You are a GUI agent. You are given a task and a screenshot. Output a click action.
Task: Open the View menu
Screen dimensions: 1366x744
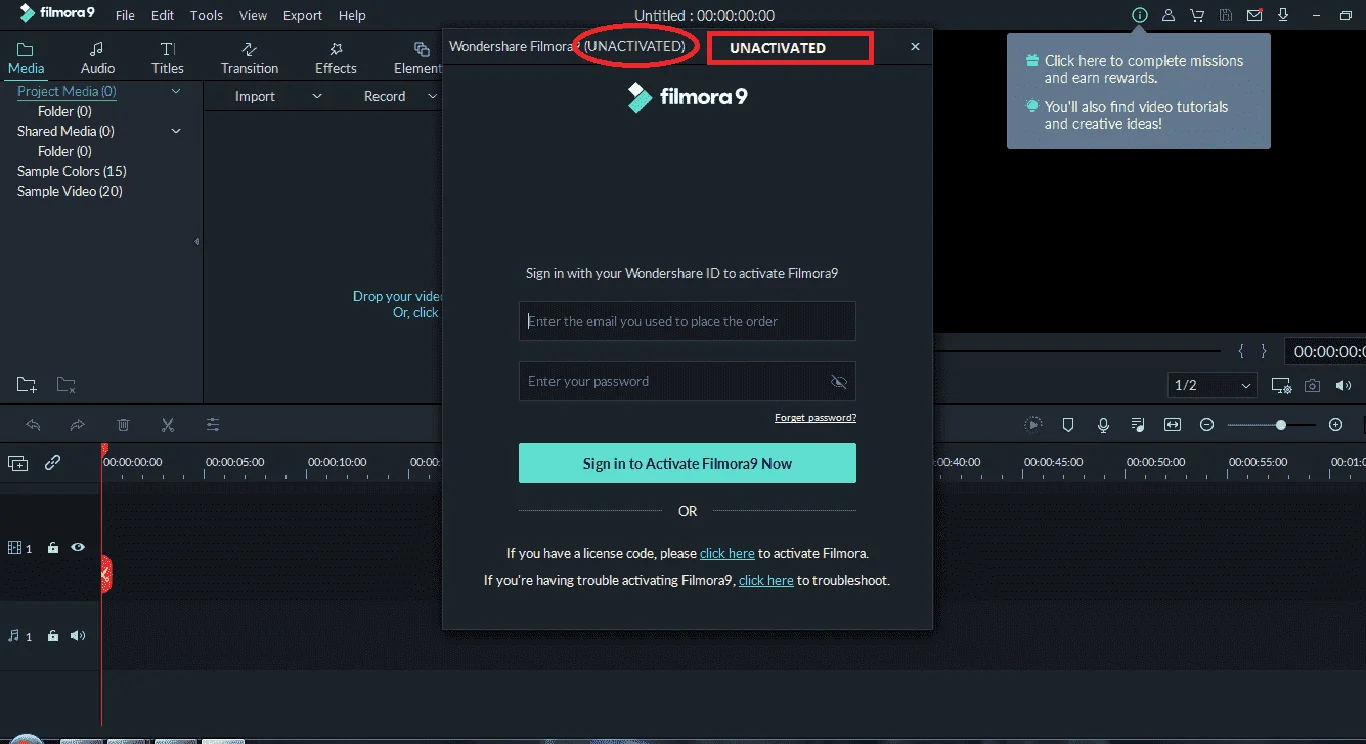click(x=253, y=15)
